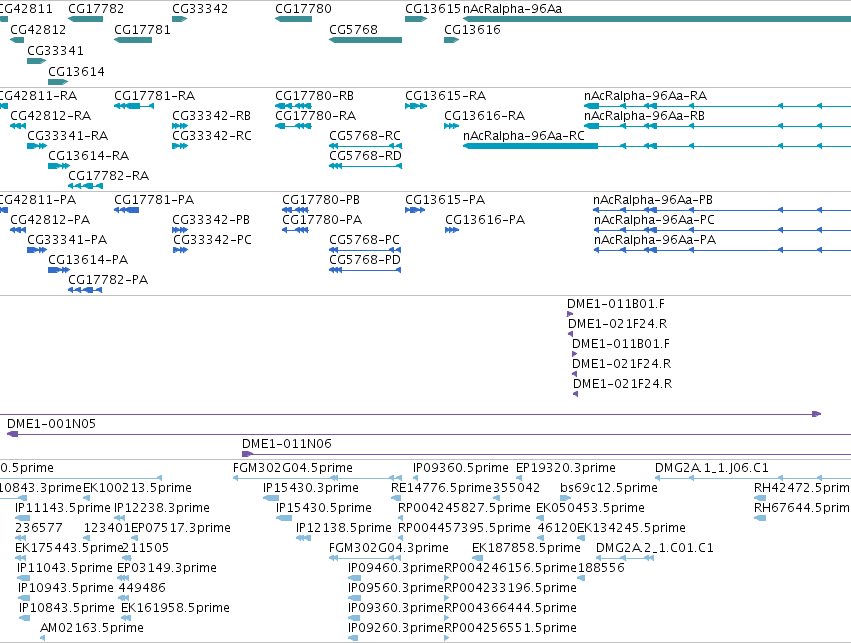
Task: Open CDS CG5768-PD label
Action: (x=365, y=260)
